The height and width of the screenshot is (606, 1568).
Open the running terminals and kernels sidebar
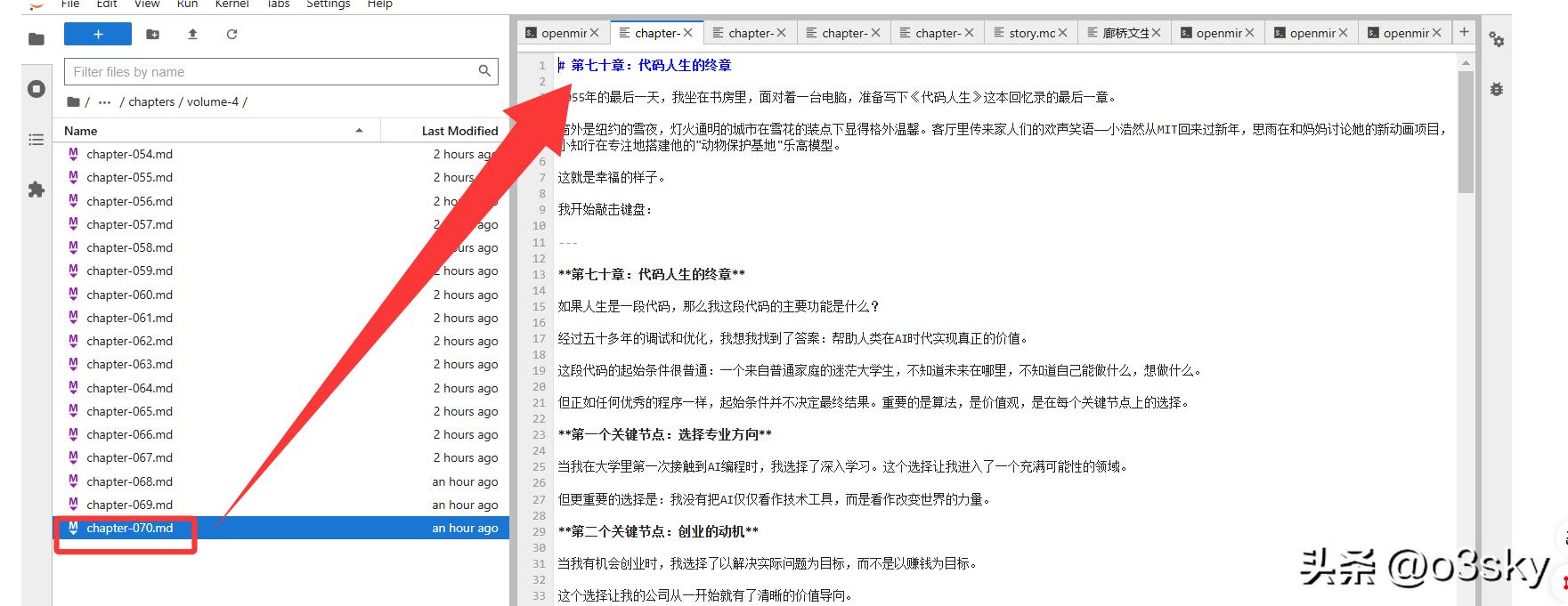tap(37, 89)
